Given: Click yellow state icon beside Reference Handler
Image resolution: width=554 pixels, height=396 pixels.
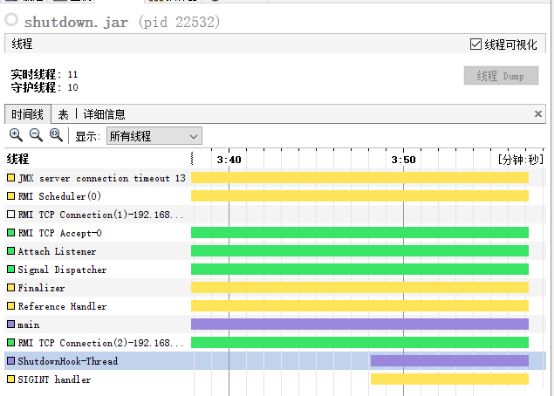Looking at the screenshot, I should coord(11,306).
